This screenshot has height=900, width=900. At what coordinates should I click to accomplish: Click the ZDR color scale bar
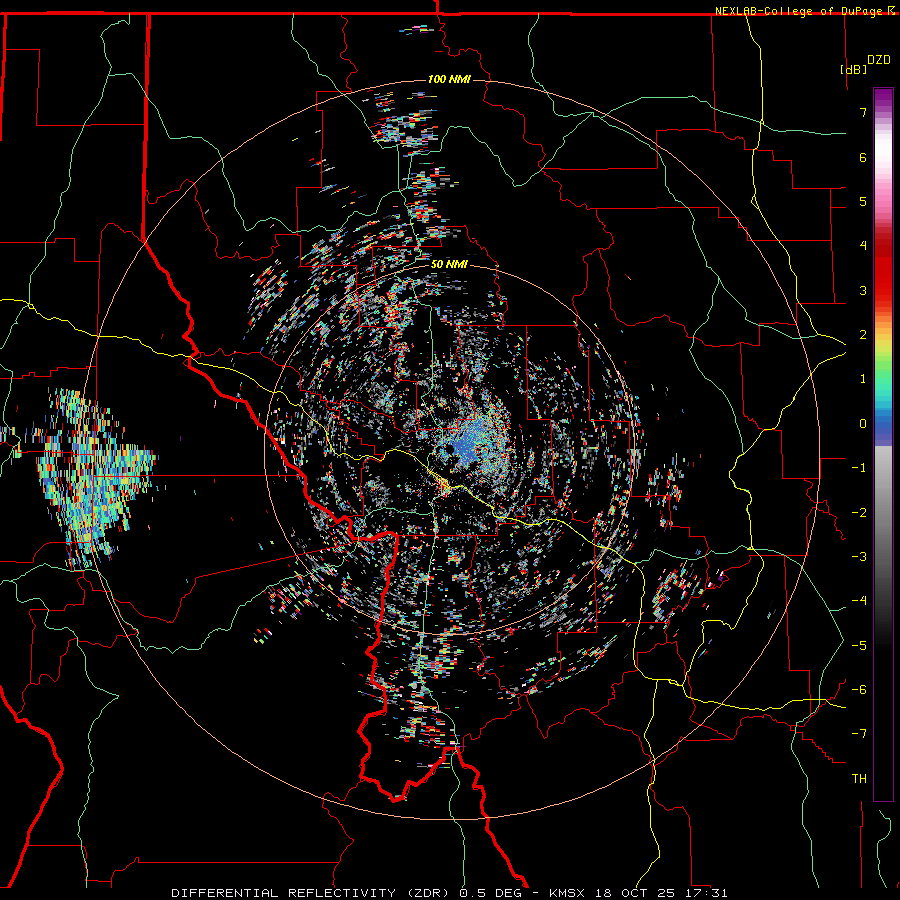(x=883, y=444)
